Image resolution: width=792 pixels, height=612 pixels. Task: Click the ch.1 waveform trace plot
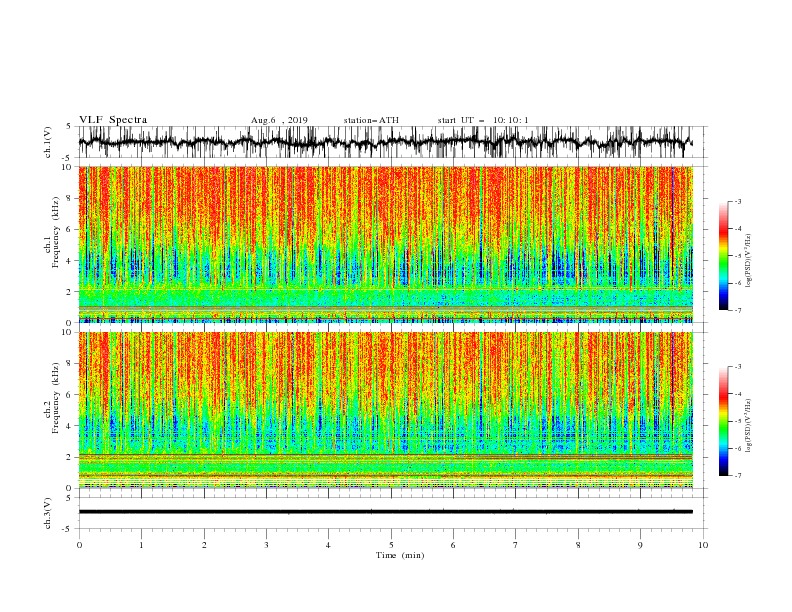click(x=385, y=142)
